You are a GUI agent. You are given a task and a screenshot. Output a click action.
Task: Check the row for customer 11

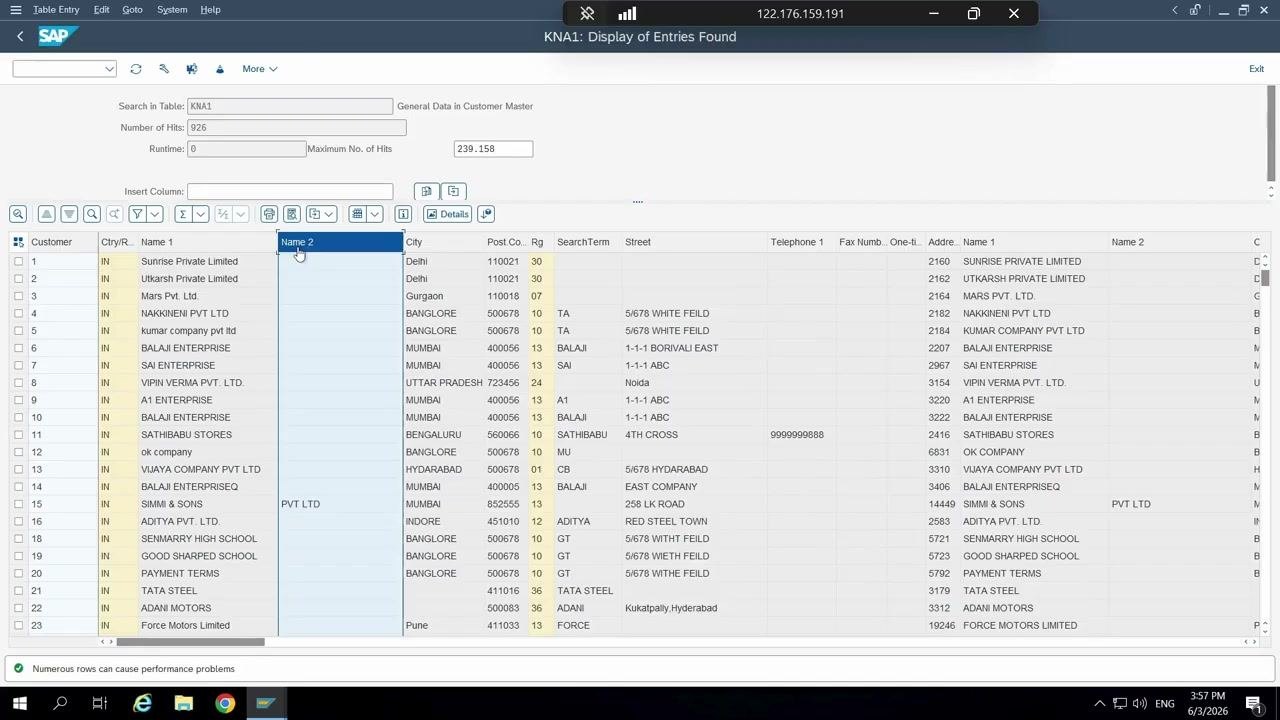coord(18,435)
